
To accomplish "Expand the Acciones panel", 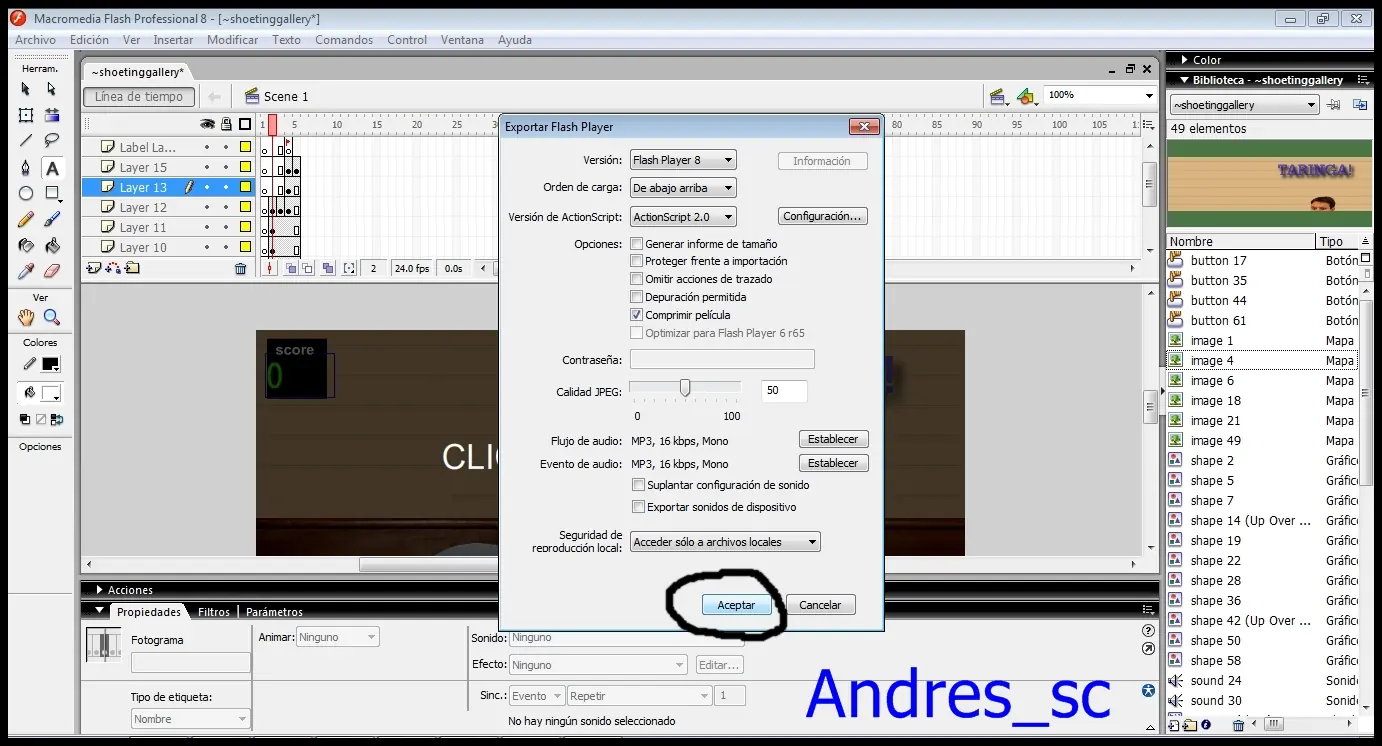I will tap(99, 590).
